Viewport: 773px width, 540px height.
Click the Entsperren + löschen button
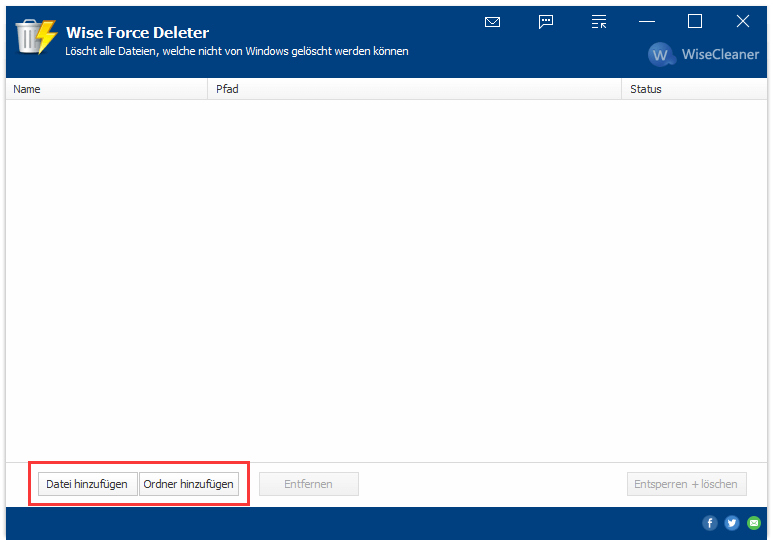686,484
